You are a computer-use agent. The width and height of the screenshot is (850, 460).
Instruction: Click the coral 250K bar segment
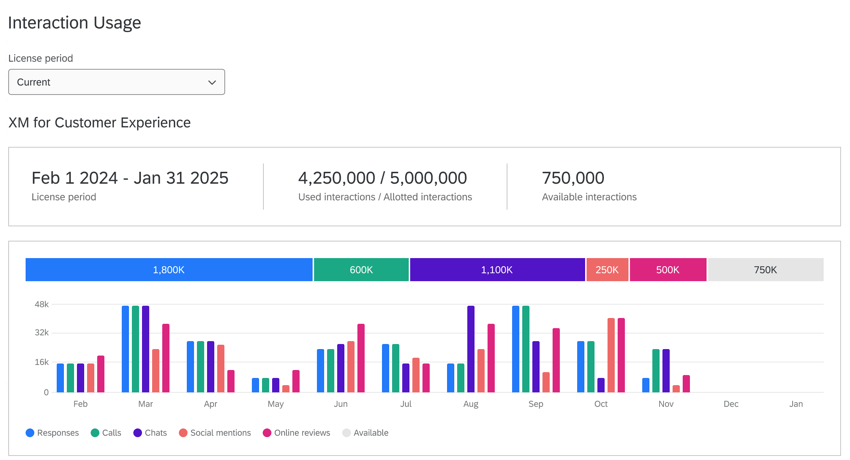click(x=607, y=270)
